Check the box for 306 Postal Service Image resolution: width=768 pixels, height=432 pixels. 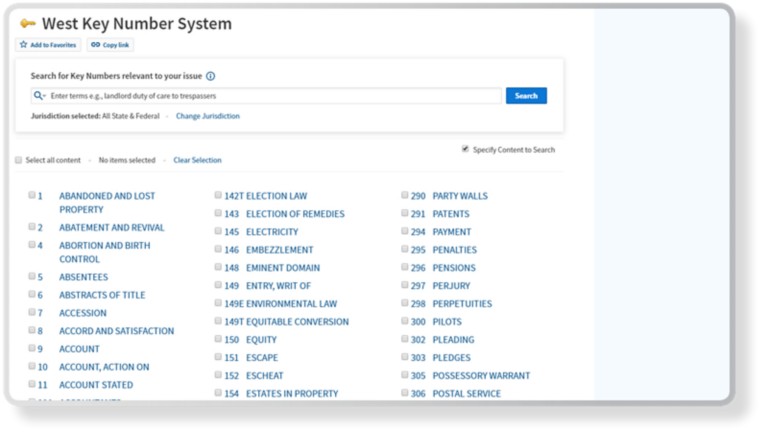click(405, 393)
